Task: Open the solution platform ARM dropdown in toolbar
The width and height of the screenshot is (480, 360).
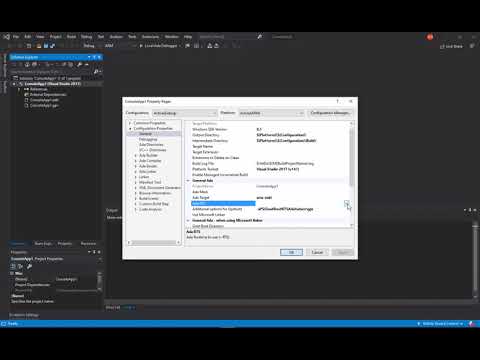Action: point(120,46)
